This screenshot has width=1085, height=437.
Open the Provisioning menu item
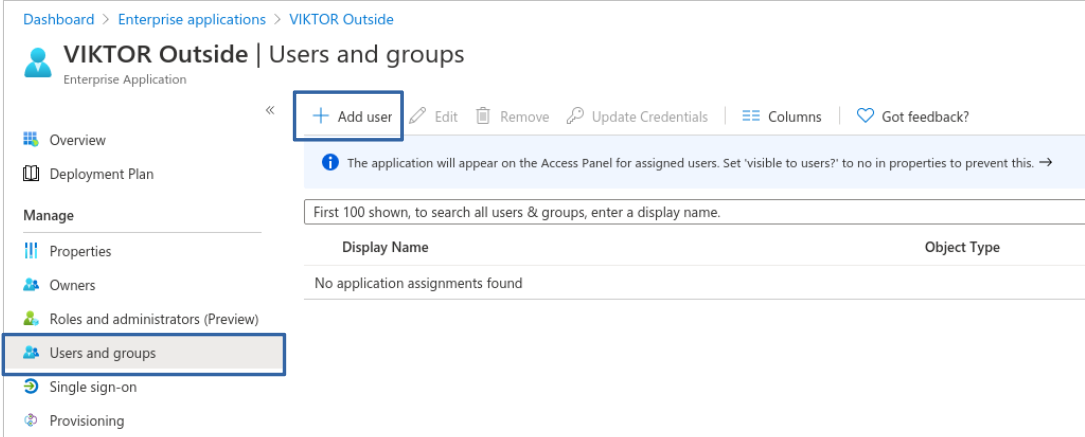click(86, 421)
